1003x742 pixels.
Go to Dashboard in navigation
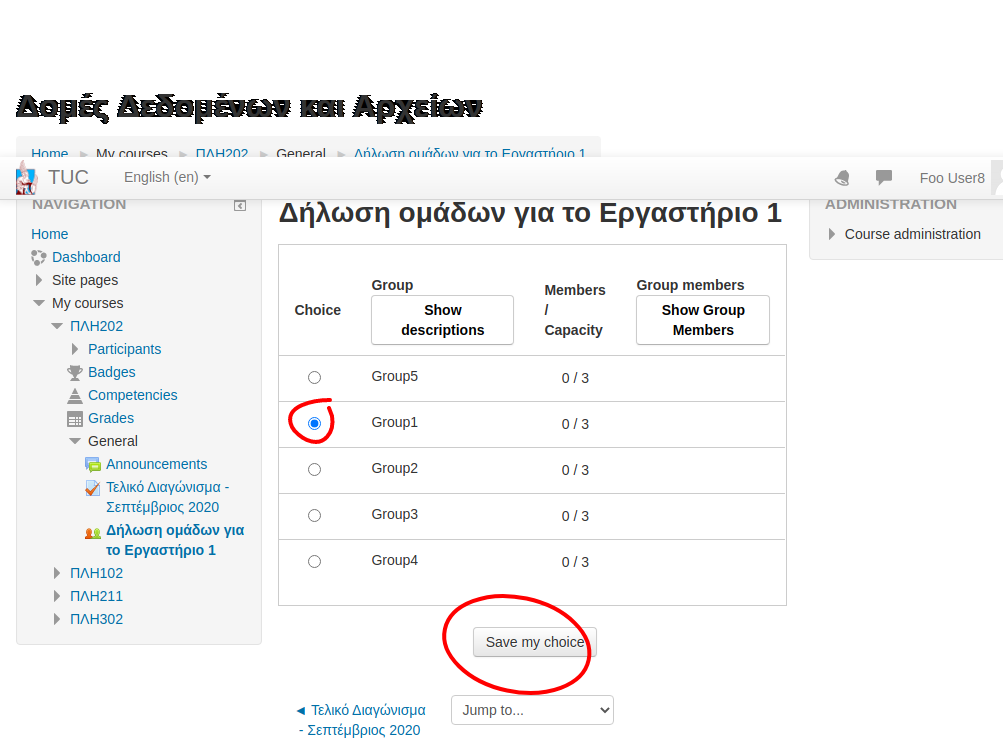[x=86, y=257]
